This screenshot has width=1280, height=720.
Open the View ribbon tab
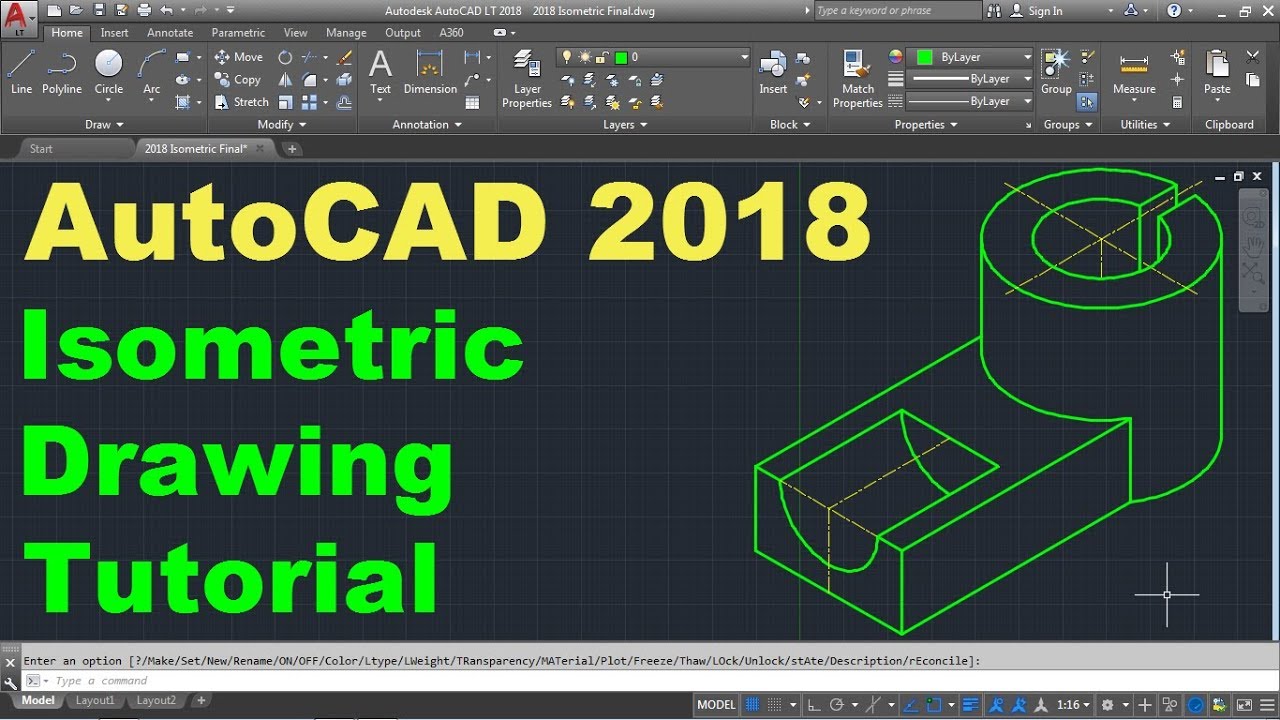tap(295, 33)
